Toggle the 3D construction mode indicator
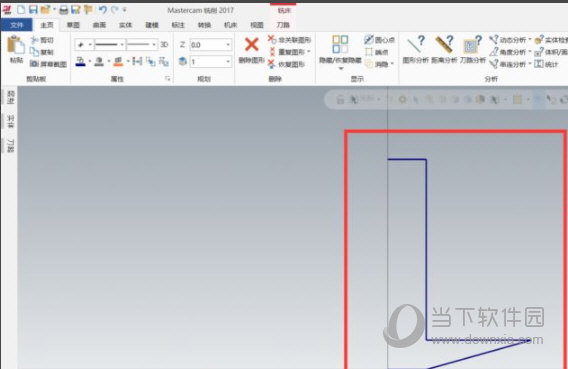Screen dimensions: 568x369 [x=164, y=45]
